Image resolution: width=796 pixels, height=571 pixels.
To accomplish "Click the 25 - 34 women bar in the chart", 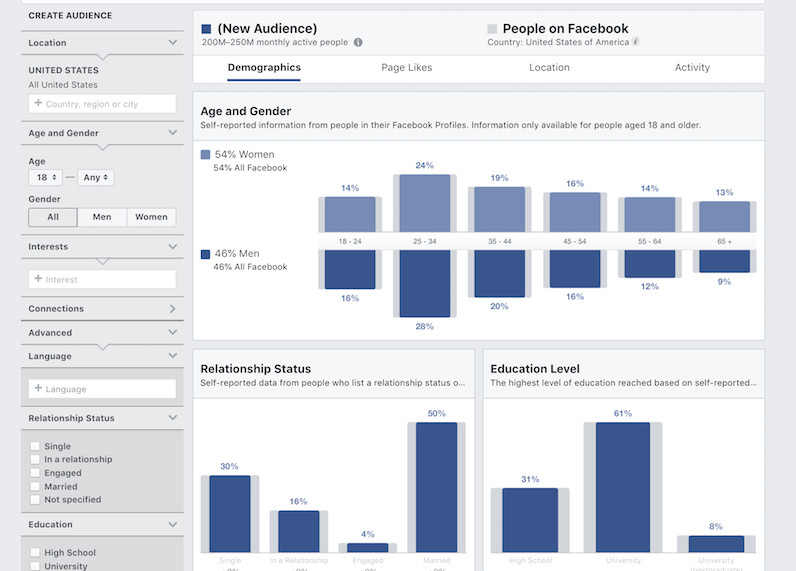I will coord(425,204).
